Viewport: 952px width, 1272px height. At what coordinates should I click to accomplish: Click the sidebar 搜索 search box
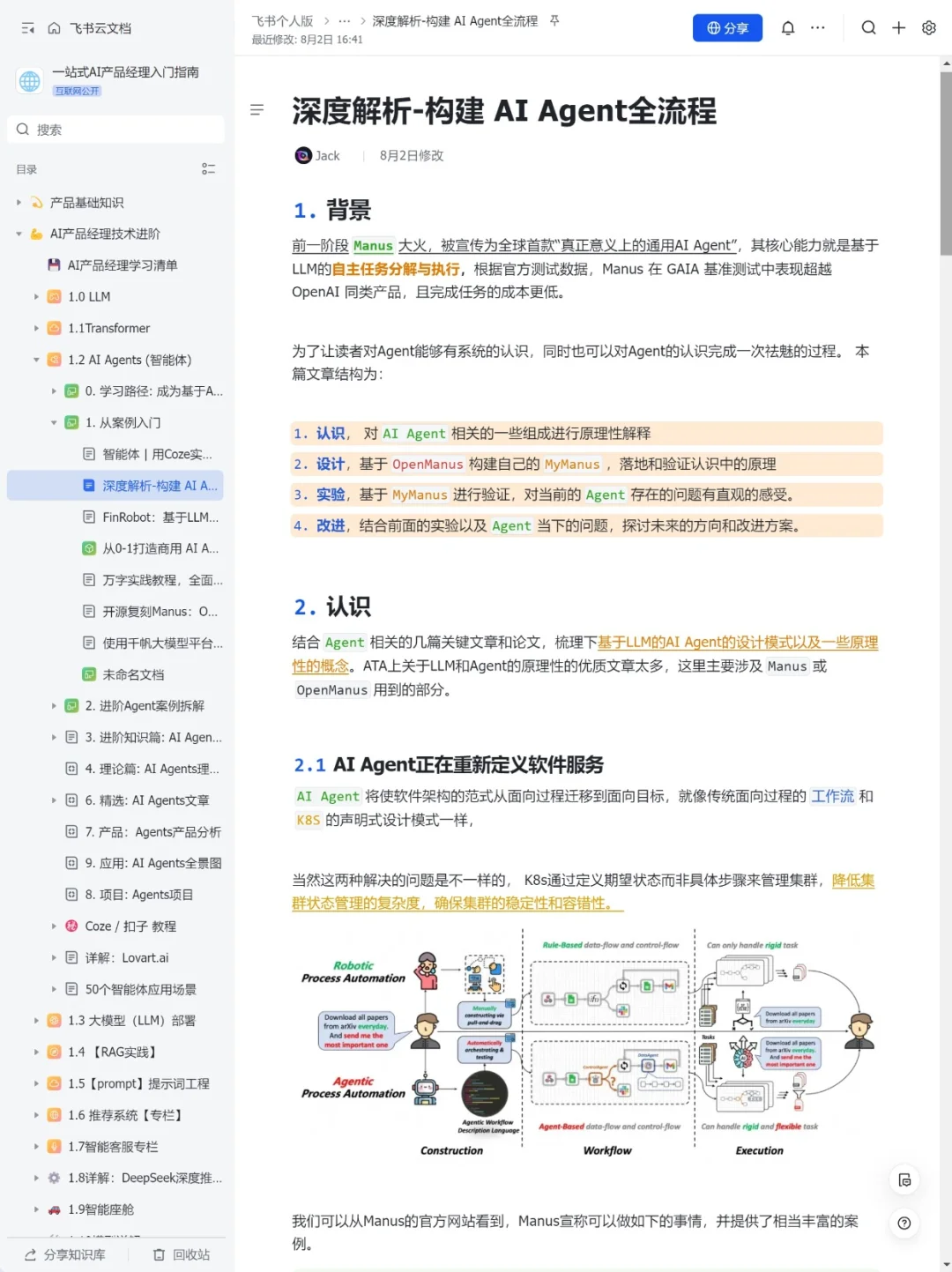click(x=115, y=129)
